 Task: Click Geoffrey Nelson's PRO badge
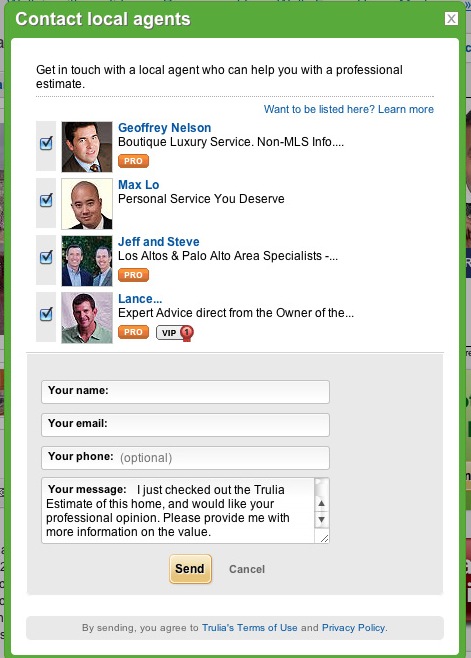(x=133, y=161)
